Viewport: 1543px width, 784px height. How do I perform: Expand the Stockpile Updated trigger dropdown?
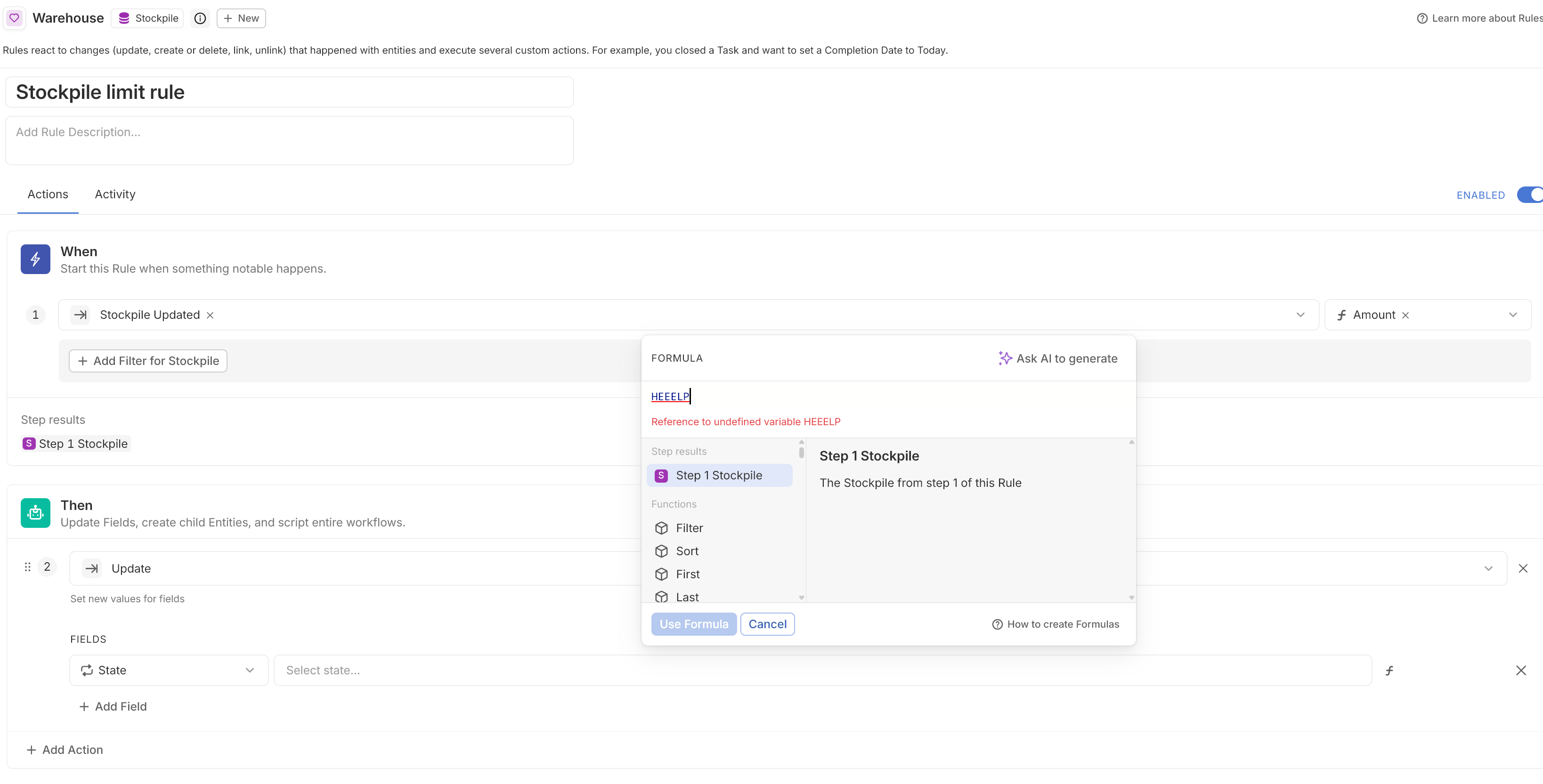pos(1300,315)
